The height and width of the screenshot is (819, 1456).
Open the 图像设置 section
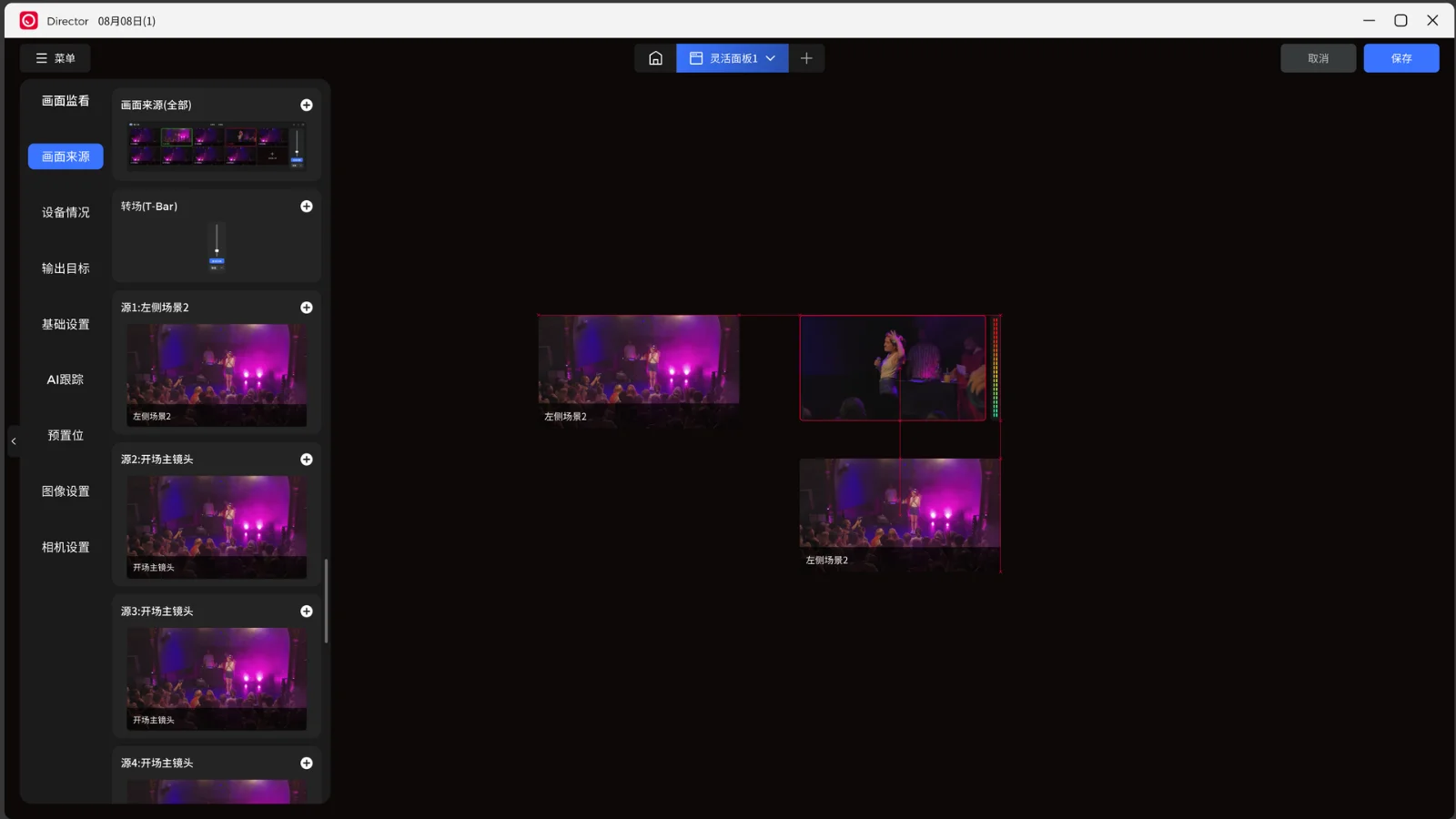tap(66, 491)
